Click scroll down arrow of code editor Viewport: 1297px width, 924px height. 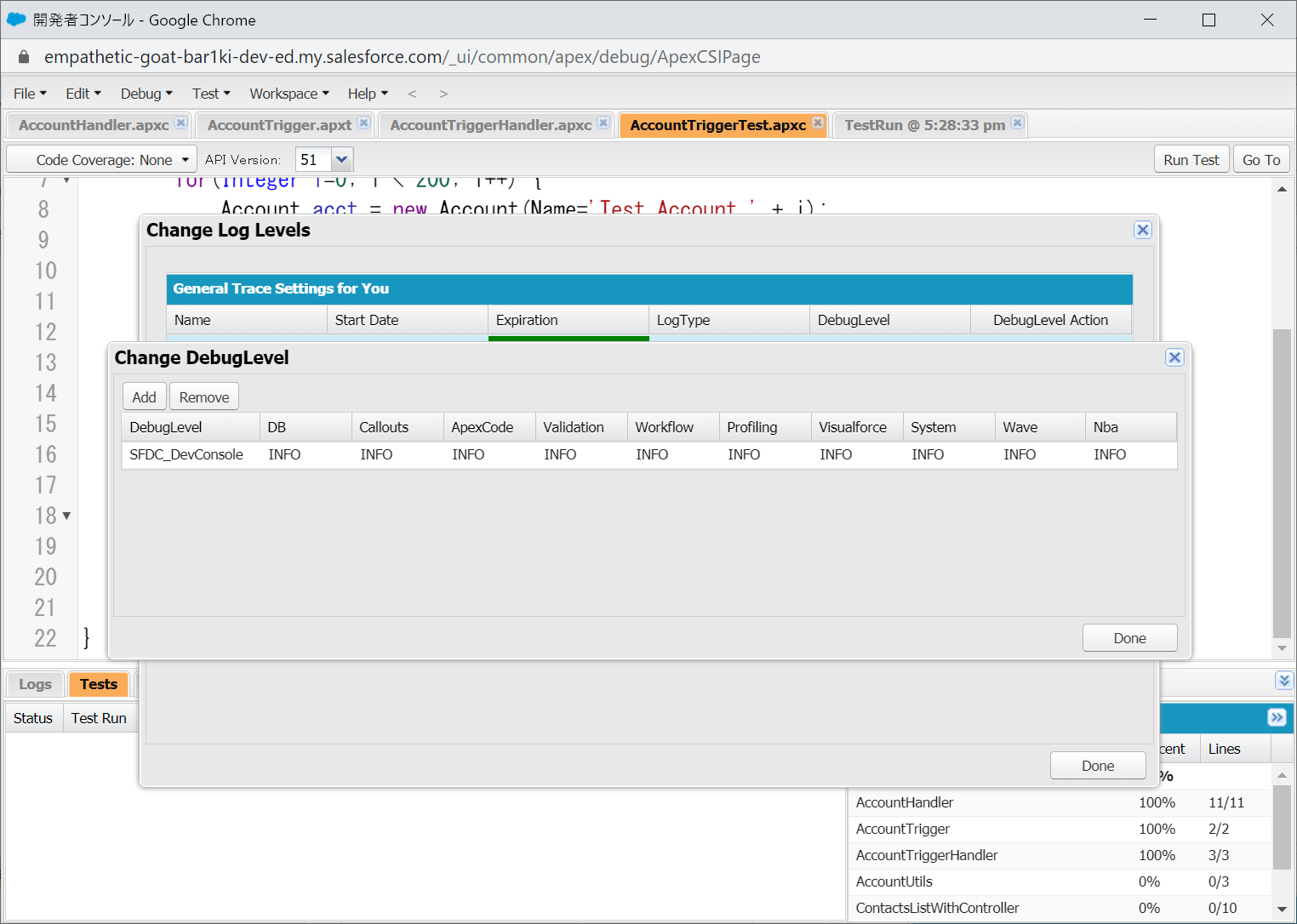click(1282, 648)
